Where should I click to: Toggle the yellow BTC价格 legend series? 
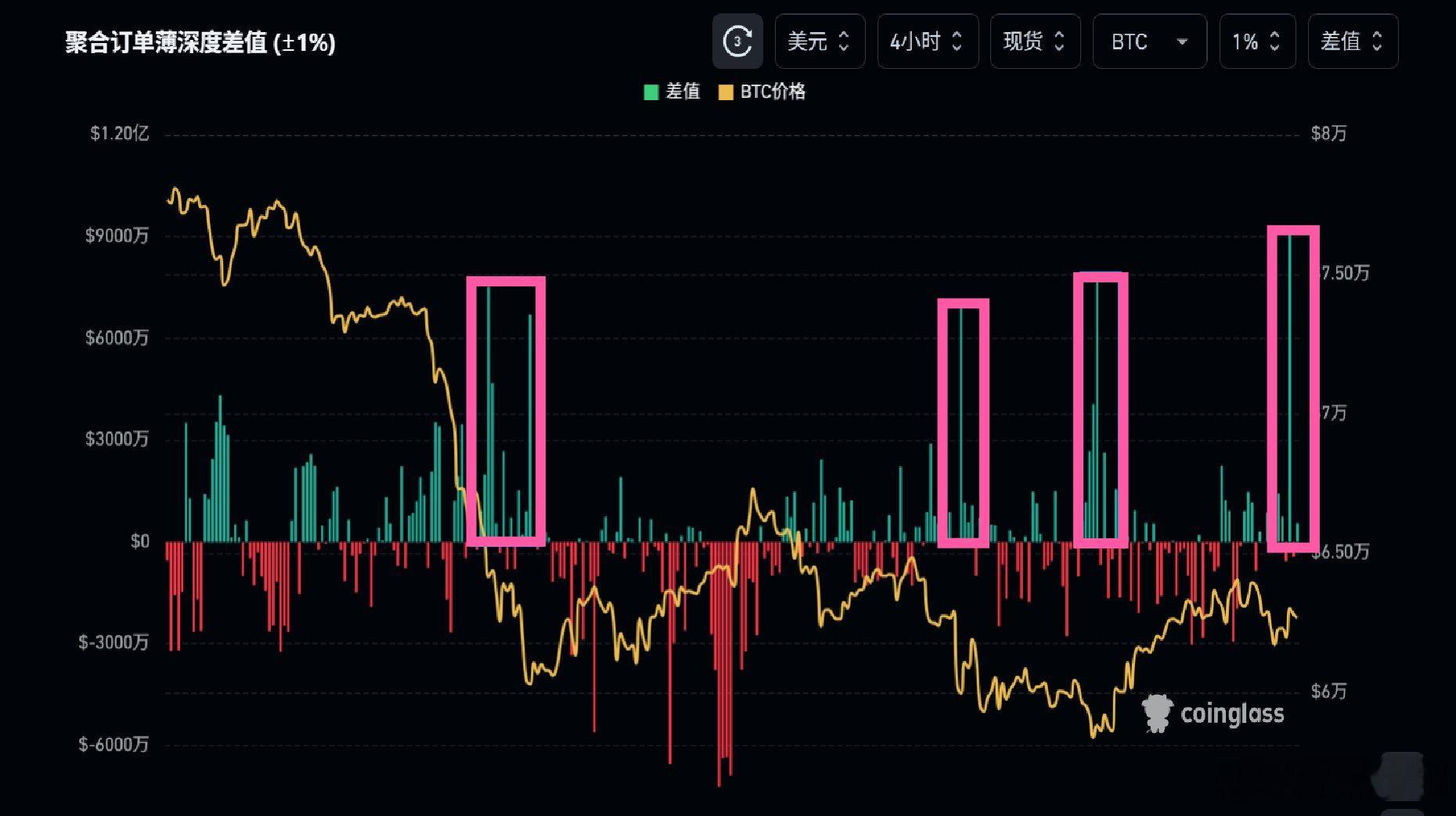[x=762, y=92]
